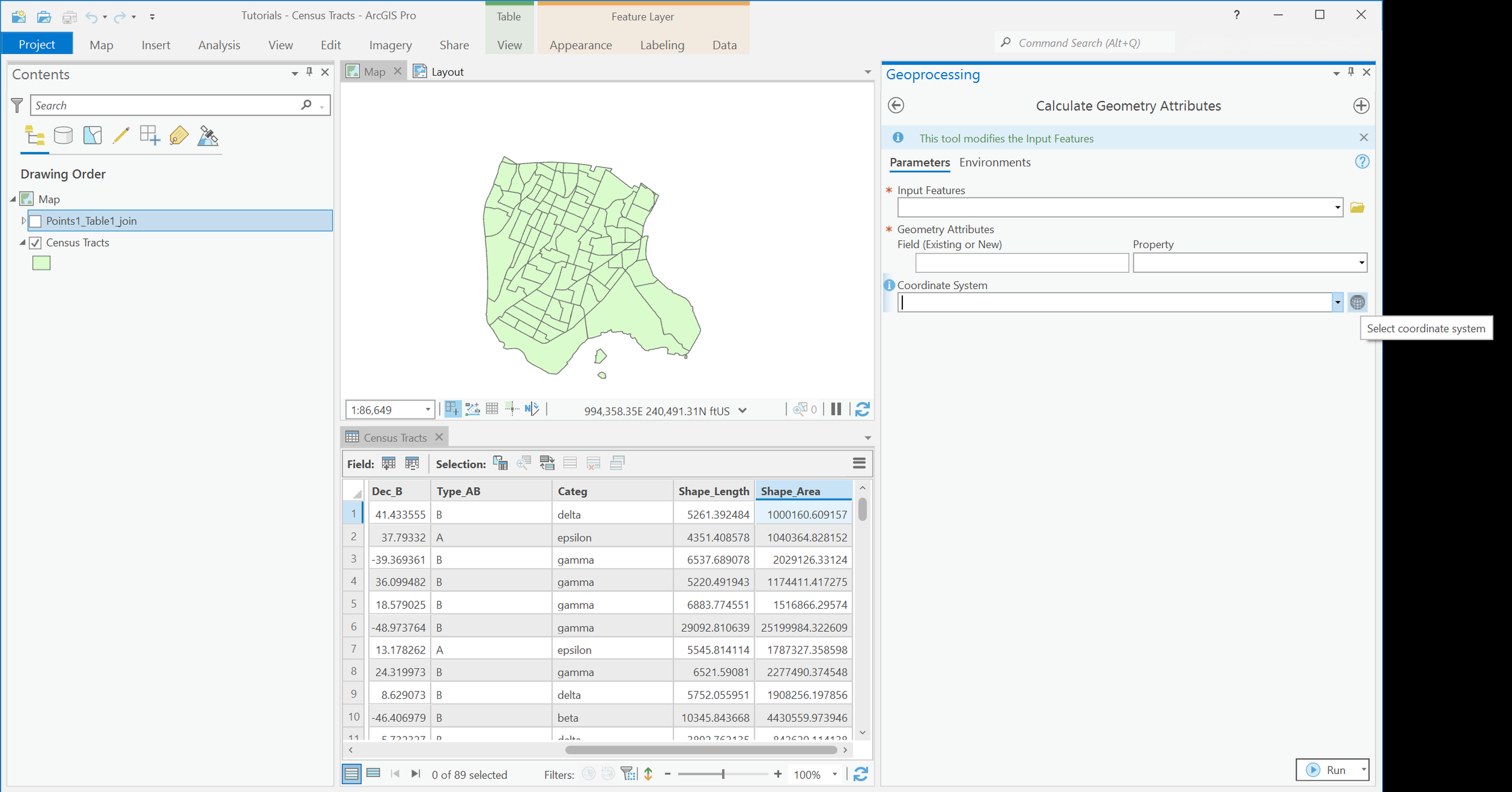Select the List By Data Source icon
The image size is (1512, 792).
pos(64,136)
